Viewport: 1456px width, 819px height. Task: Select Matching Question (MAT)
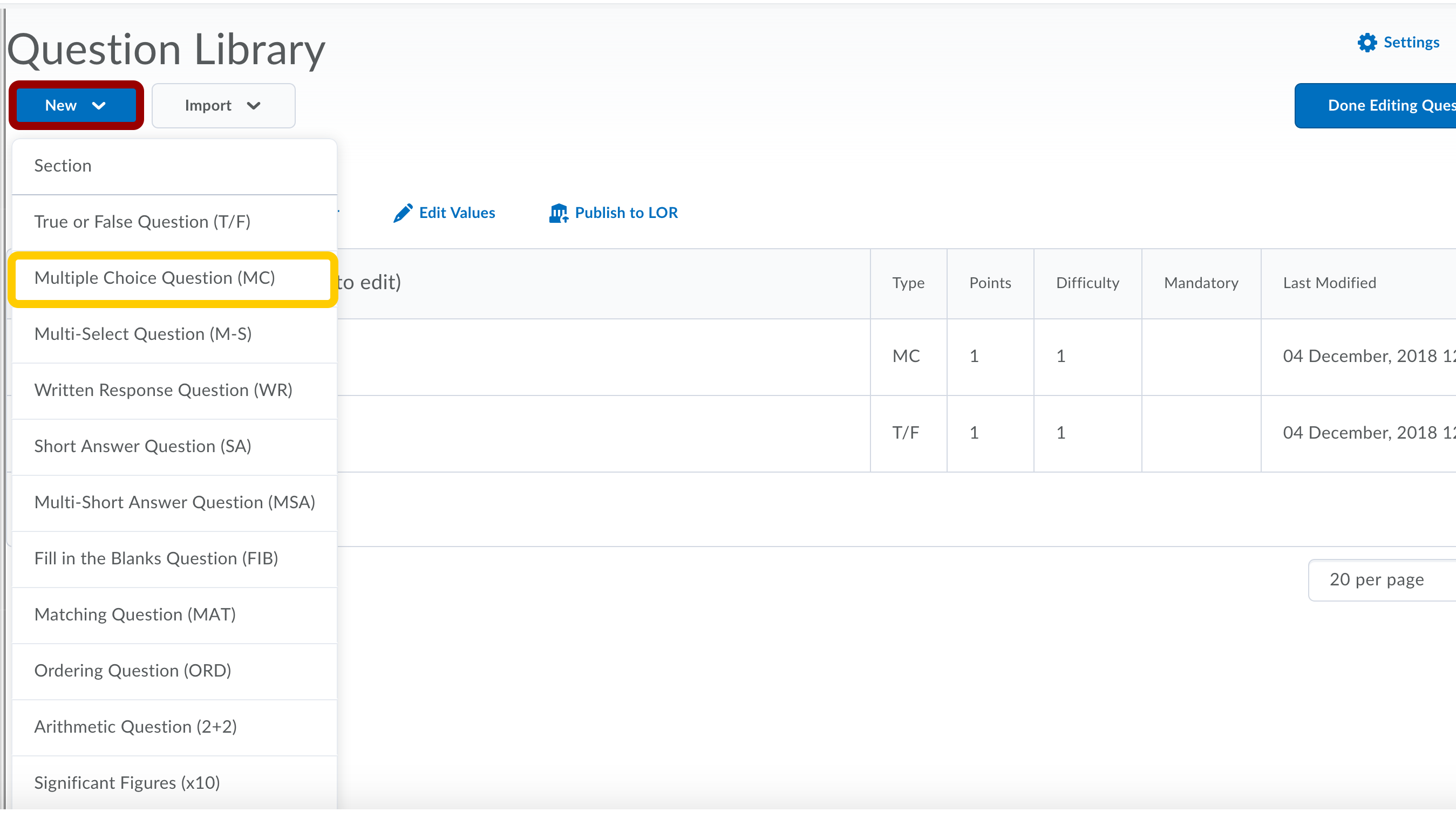coord(134,615)
